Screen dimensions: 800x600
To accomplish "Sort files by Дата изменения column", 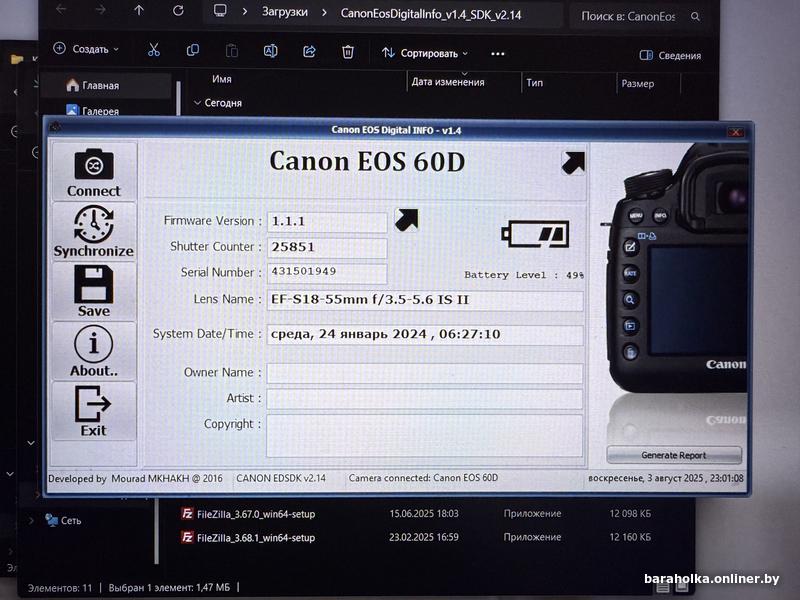I will click(448, 82).
